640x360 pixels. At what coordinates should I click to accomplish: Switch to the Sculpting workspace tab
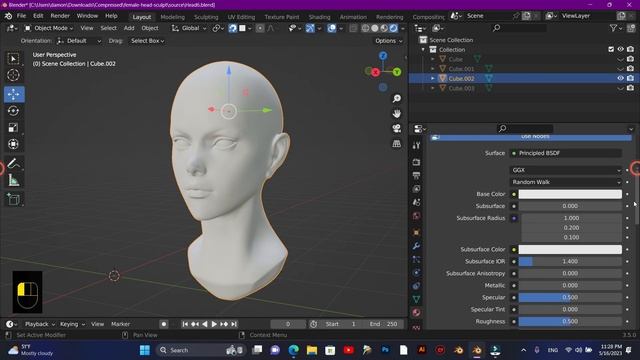click(206, 17)
